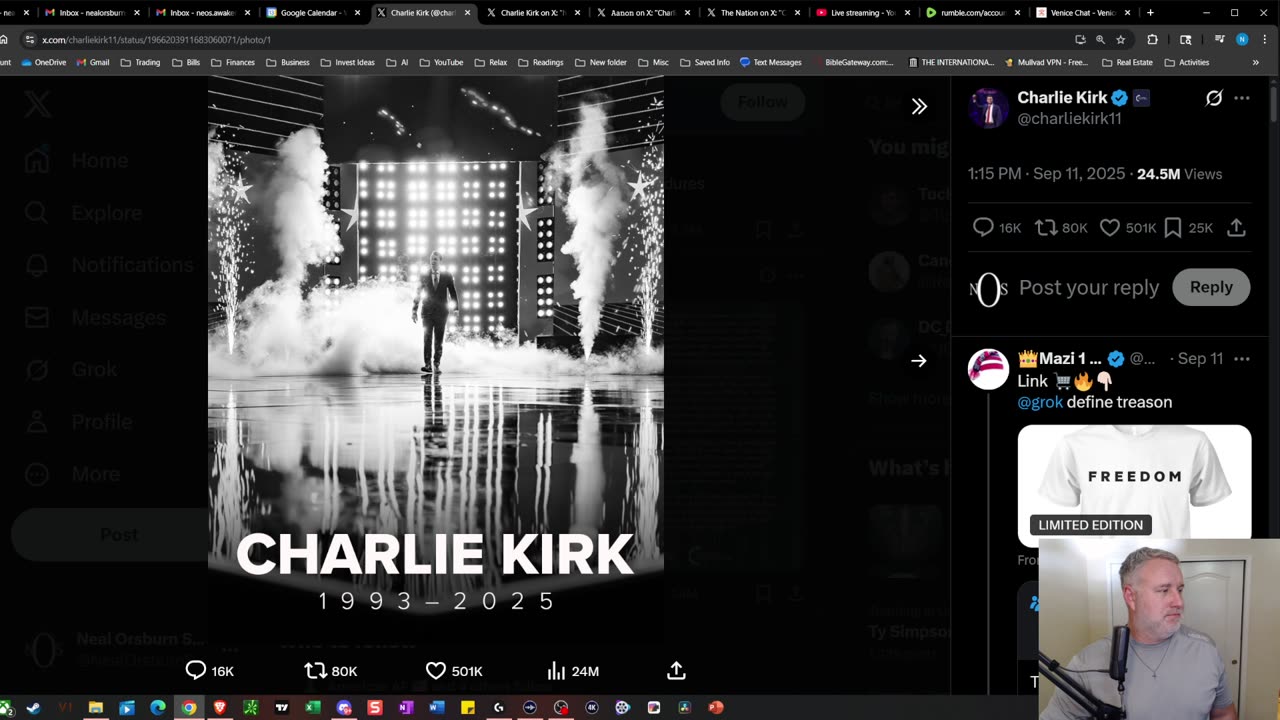Switch to the rumble.com account tab
Viewport: 1280px width, 720px height.
click(x=971, y=13)
